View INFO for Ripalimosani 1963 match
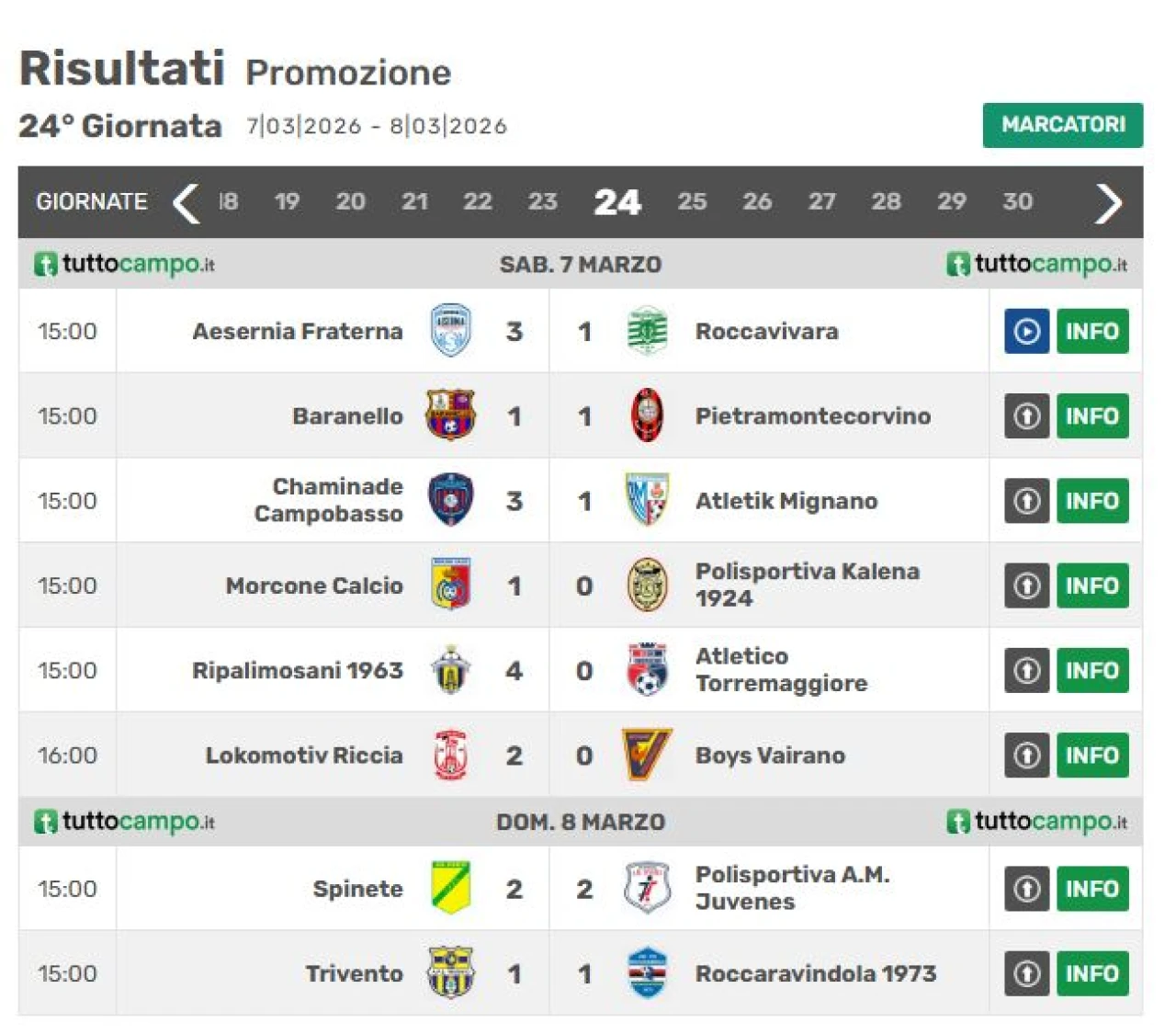Screen dimensions: 1176x1034 pos(1092,670)
